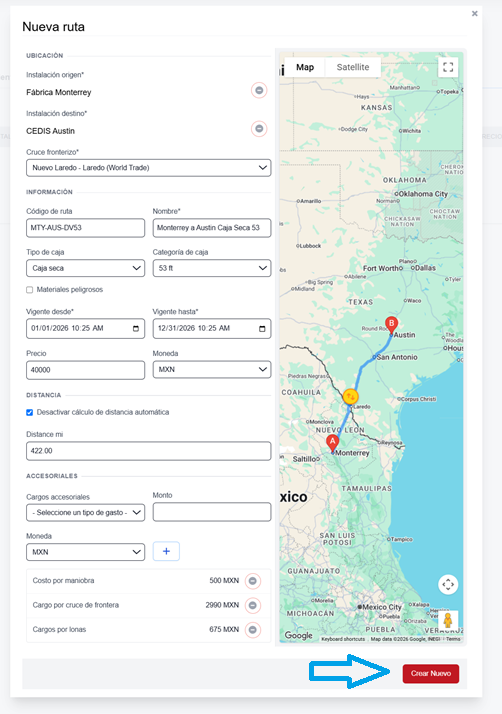The height and width of the screenshot is (714, 502).
Task: Open map camera controls
Action: tap(448, 584)
